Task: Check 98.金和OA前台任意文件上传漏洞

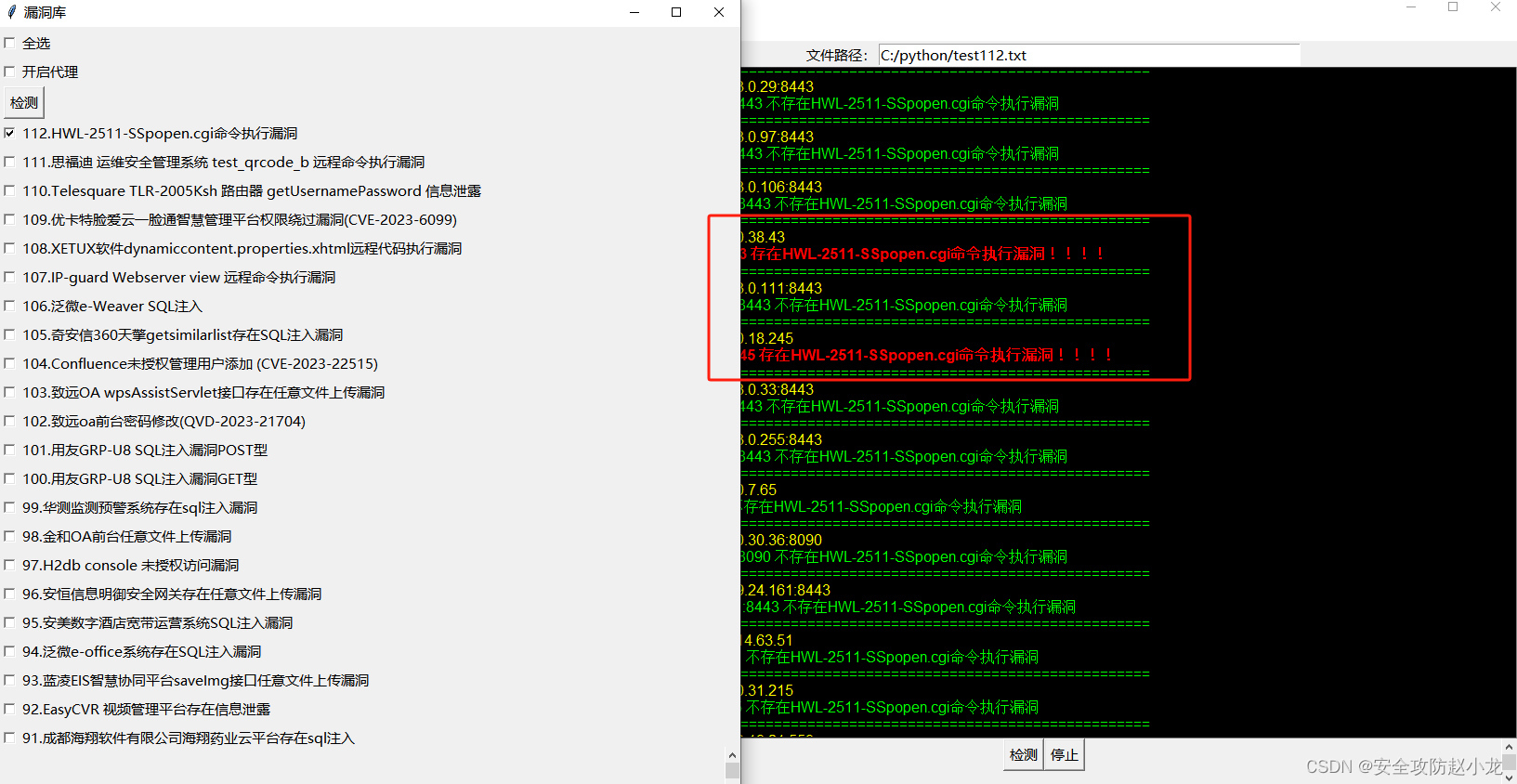Action: click(9, 536)
